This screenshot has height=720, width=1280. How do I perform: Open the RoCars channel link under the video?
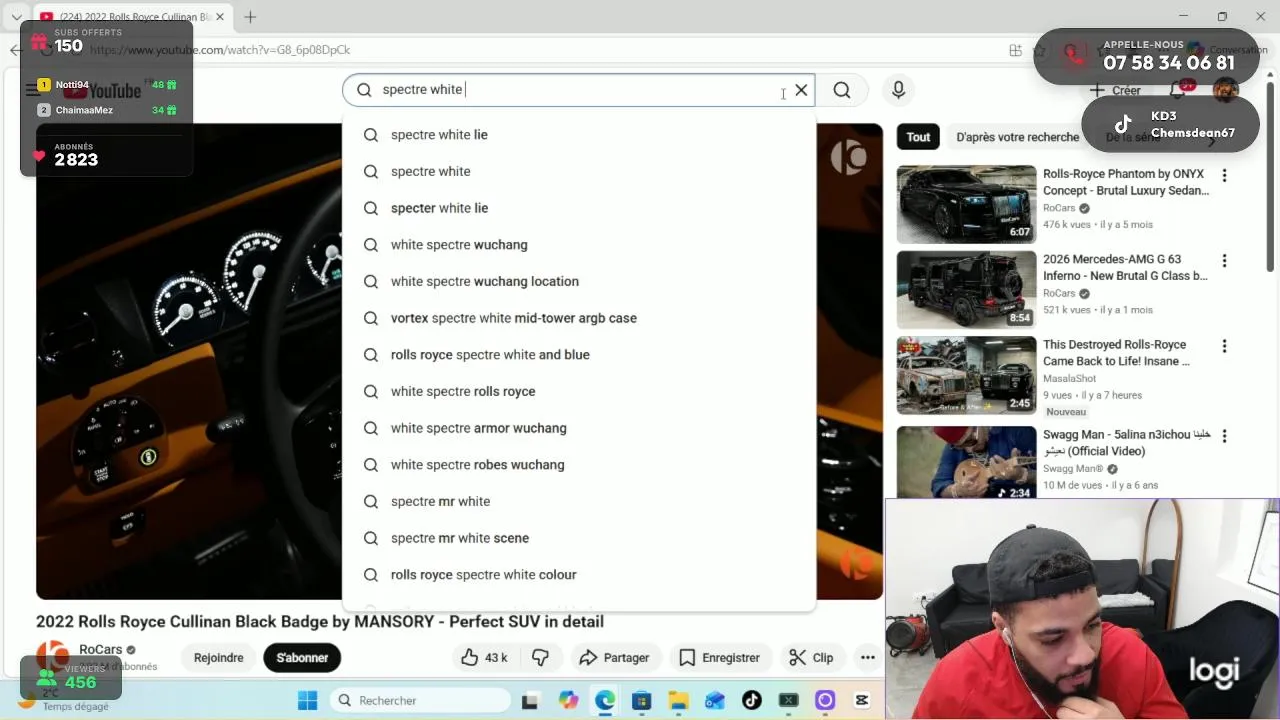pos(100,650)
